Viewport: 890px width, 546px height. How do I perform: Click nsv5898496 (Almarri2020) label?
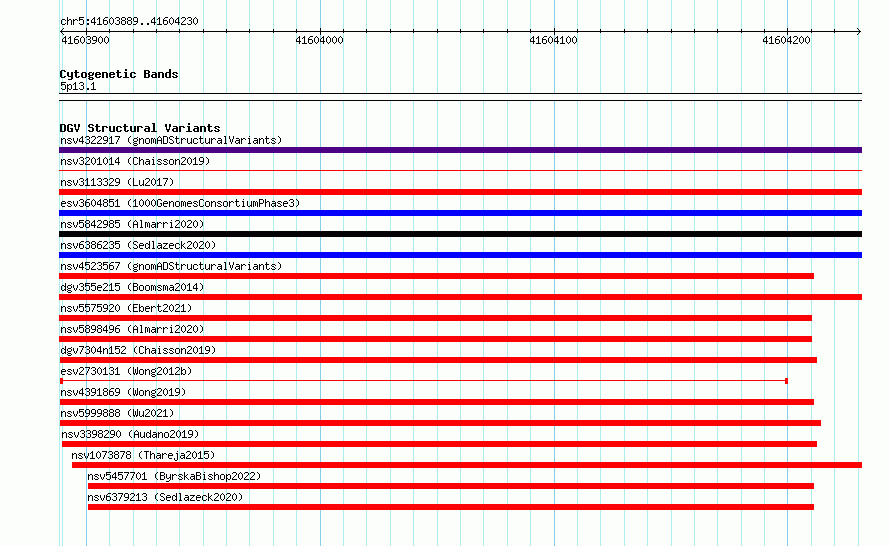pyautogui.click(x=132, y=329)
